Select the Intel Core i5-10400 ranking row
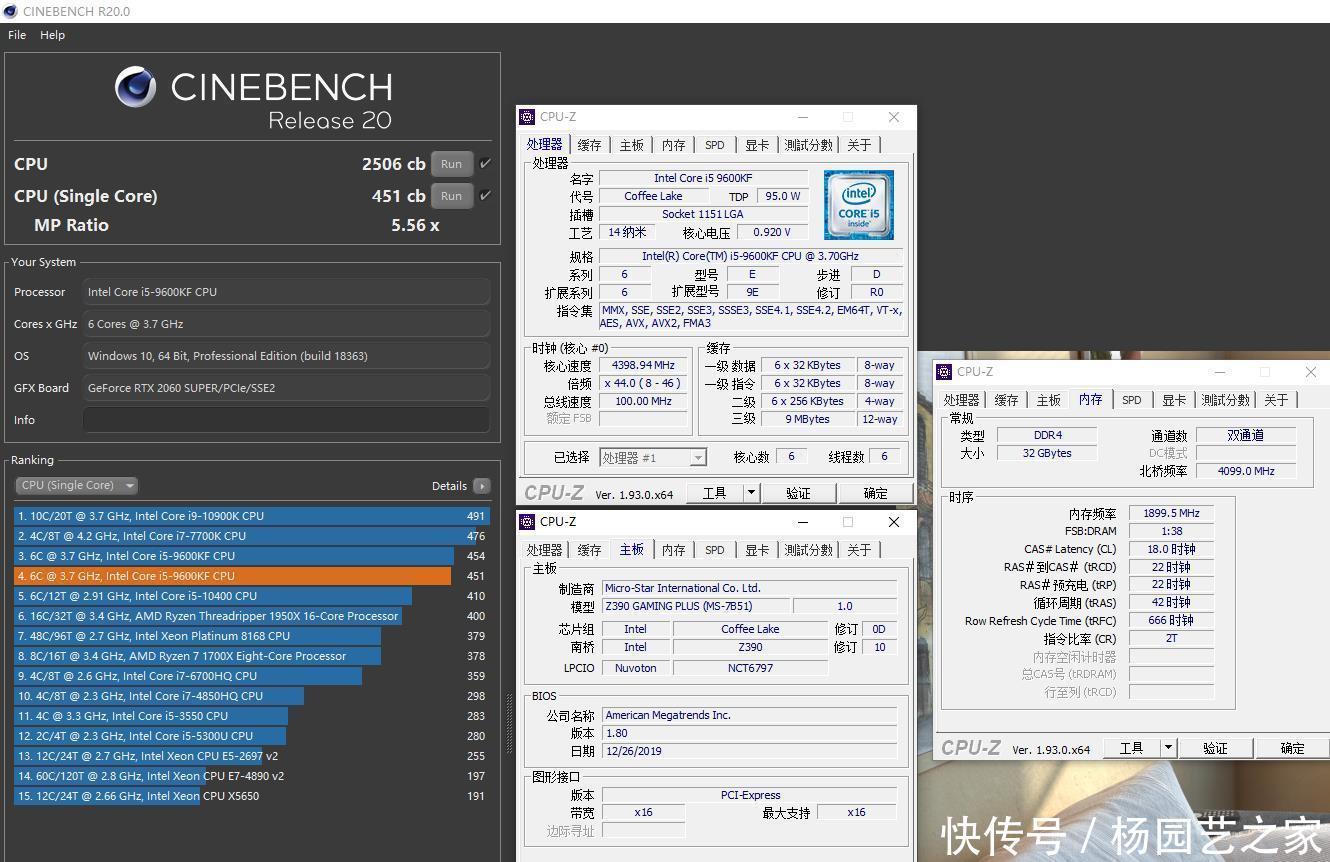 point(252,596)
